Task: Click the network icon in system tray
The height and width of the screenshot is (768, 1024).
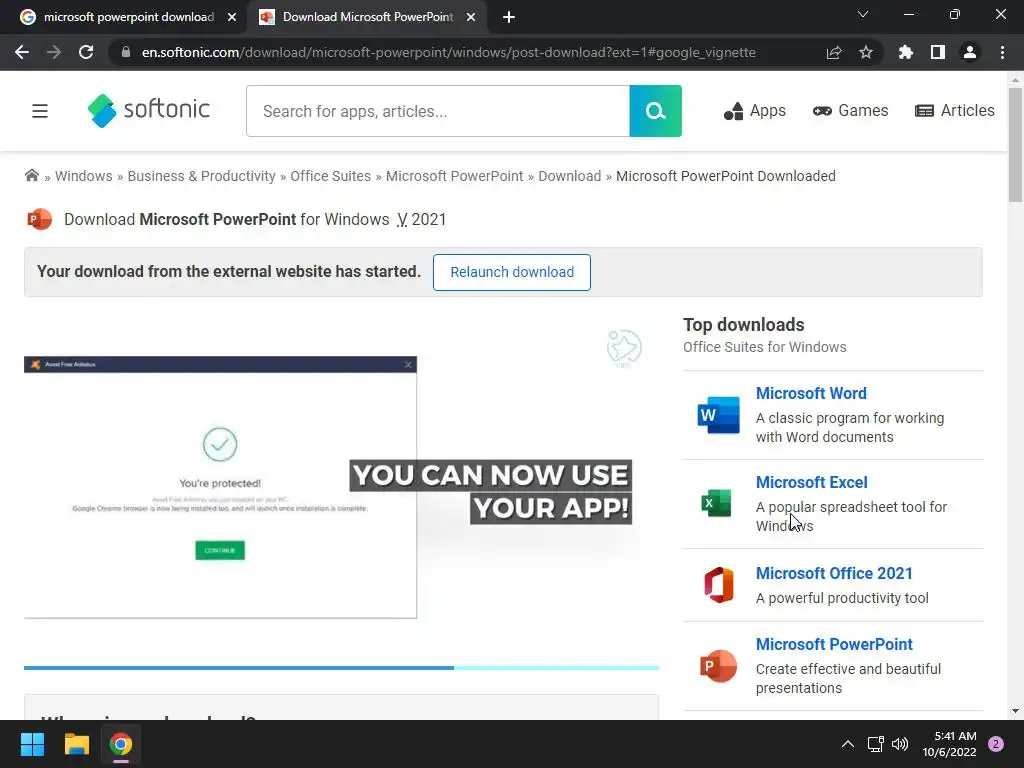Action: [875, 744]
